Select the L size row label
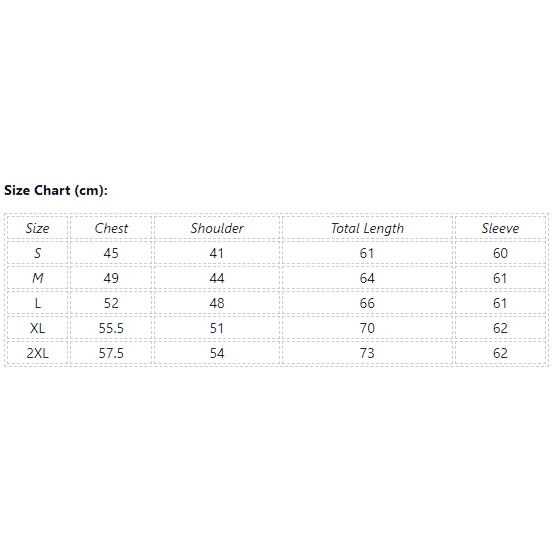 tap(37, 303)
